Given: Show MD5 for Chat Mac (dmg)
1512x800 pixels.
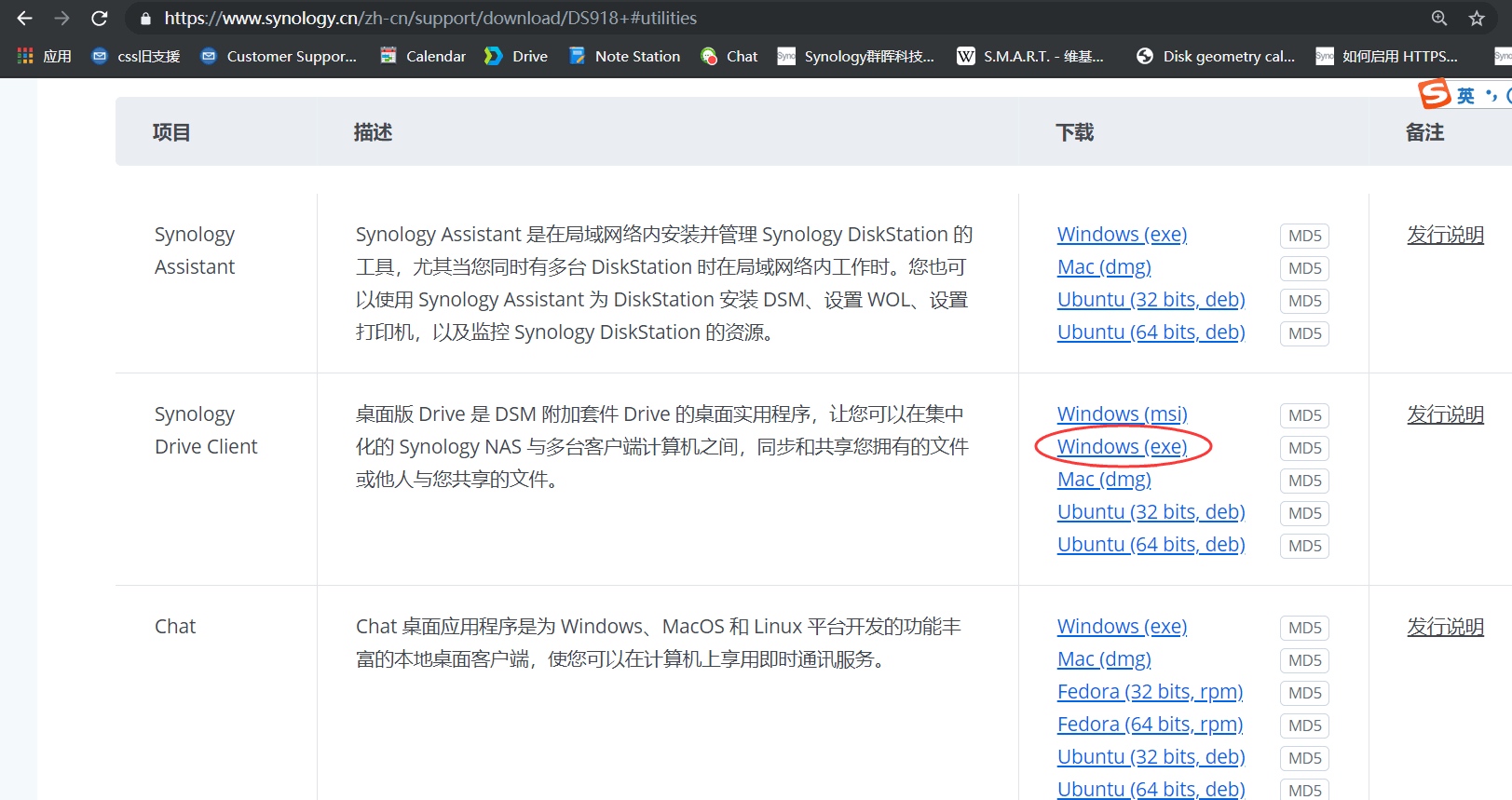Looking at the screenshot, I should point(1304,660).
